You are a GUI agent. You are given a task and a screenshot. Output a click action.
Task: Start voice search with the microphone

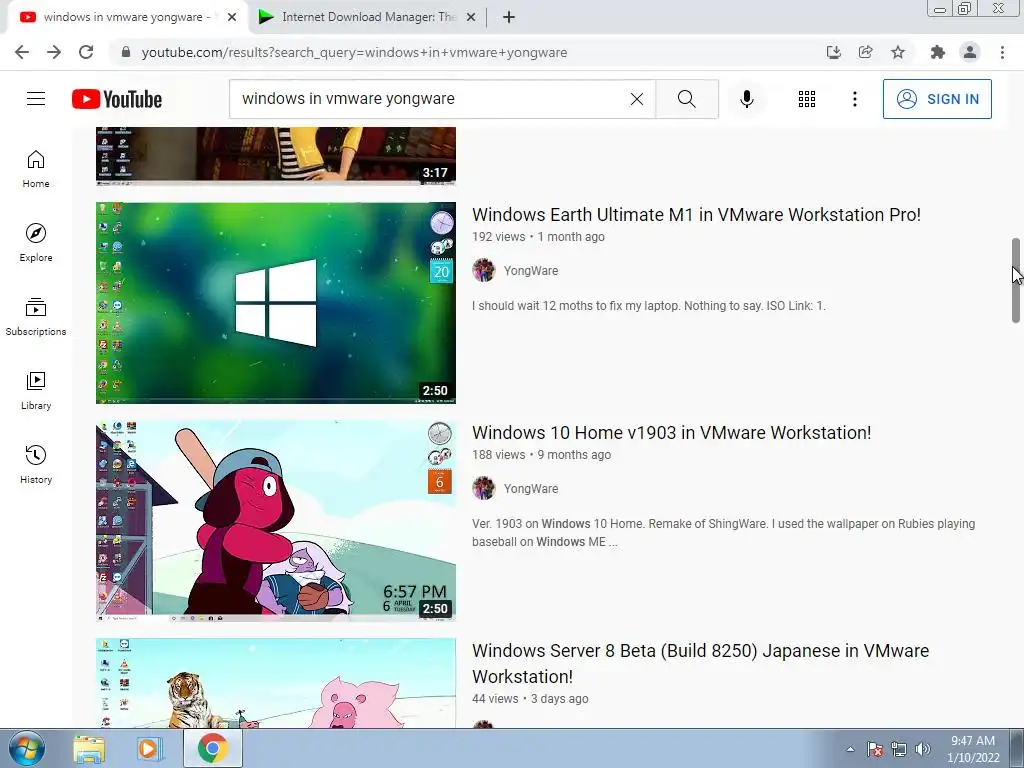pos(746,99)
